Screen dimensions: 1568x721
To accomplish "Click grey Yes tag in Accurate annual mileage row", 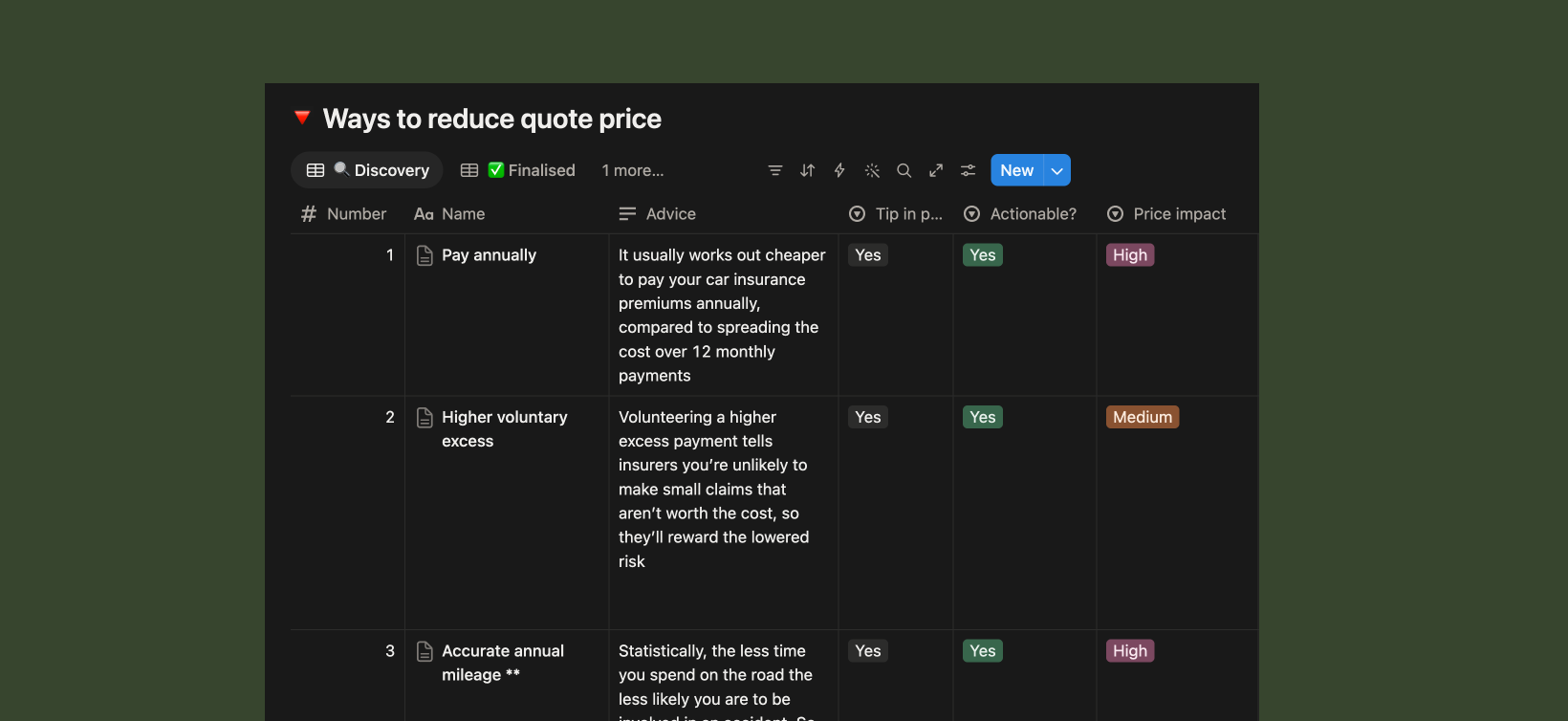I will (868, 651).
